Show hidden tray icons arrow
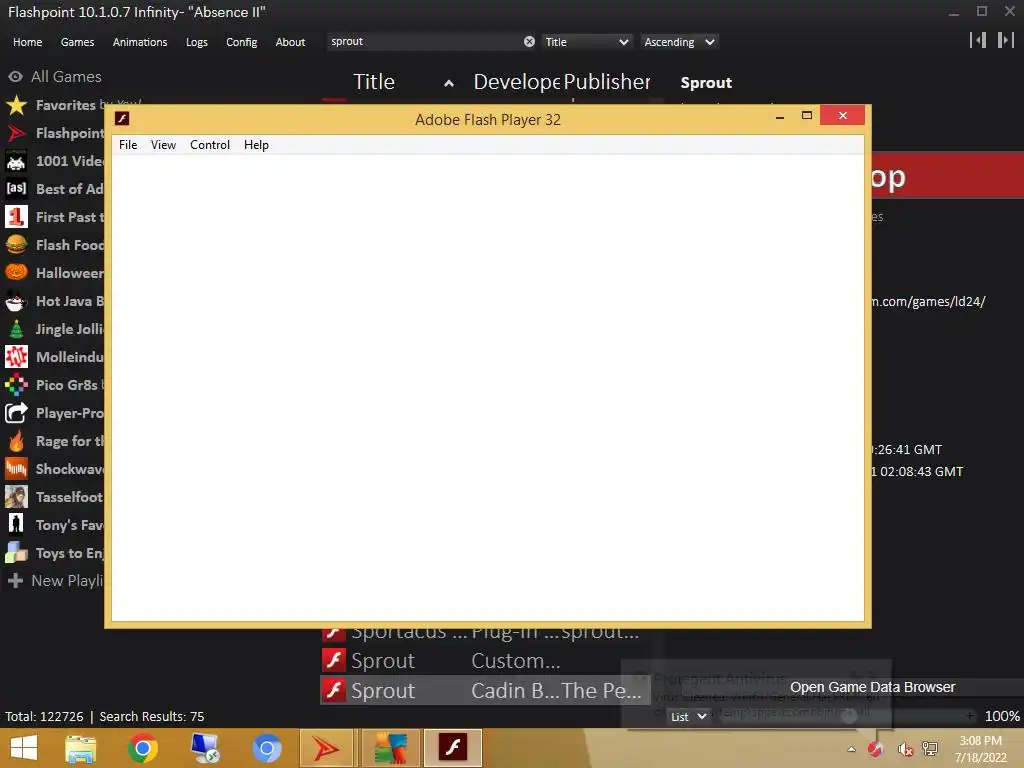The height and width of the screenshot is (768, 1024). [851, 749]
